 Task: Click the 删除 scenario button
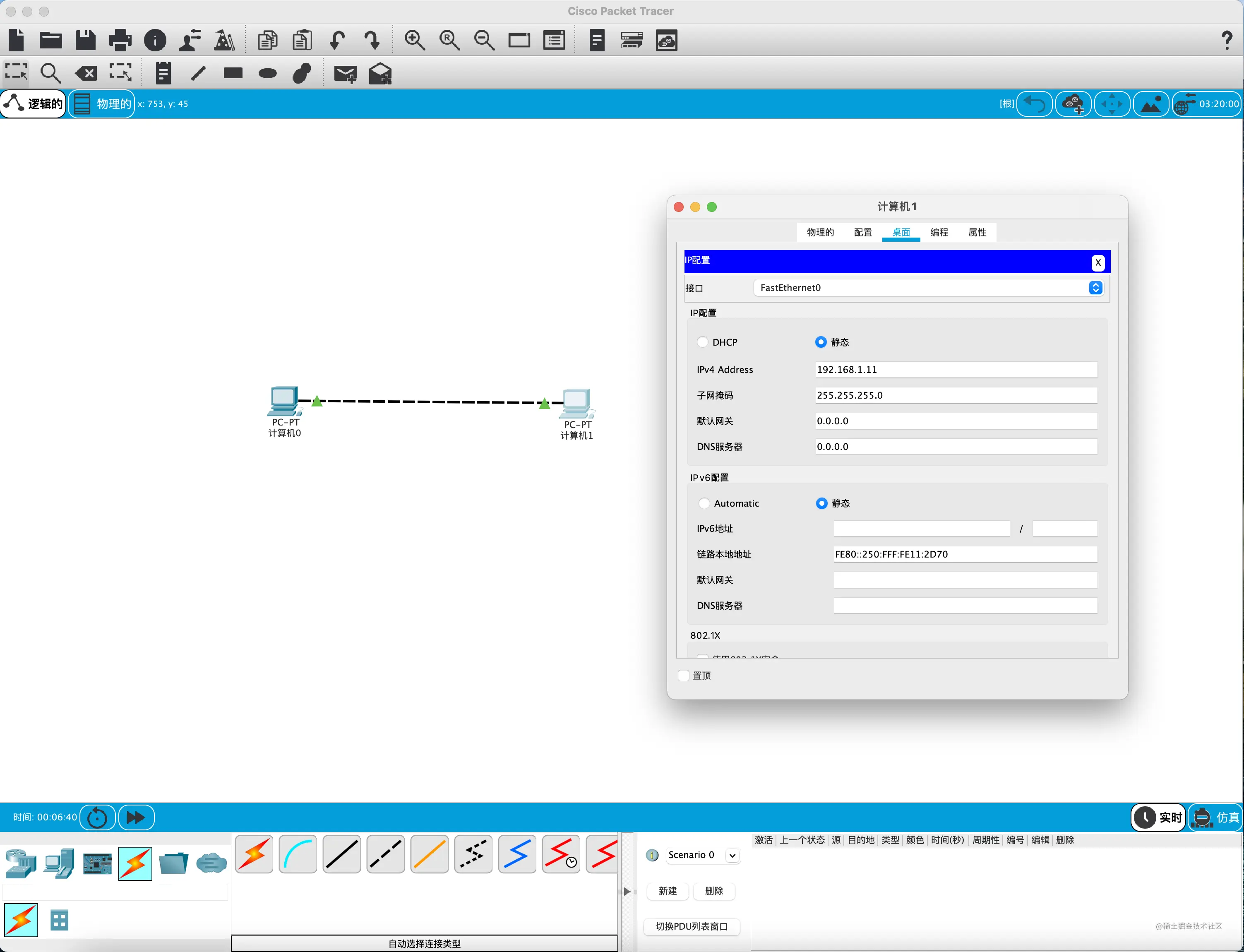tap(714, 891)
